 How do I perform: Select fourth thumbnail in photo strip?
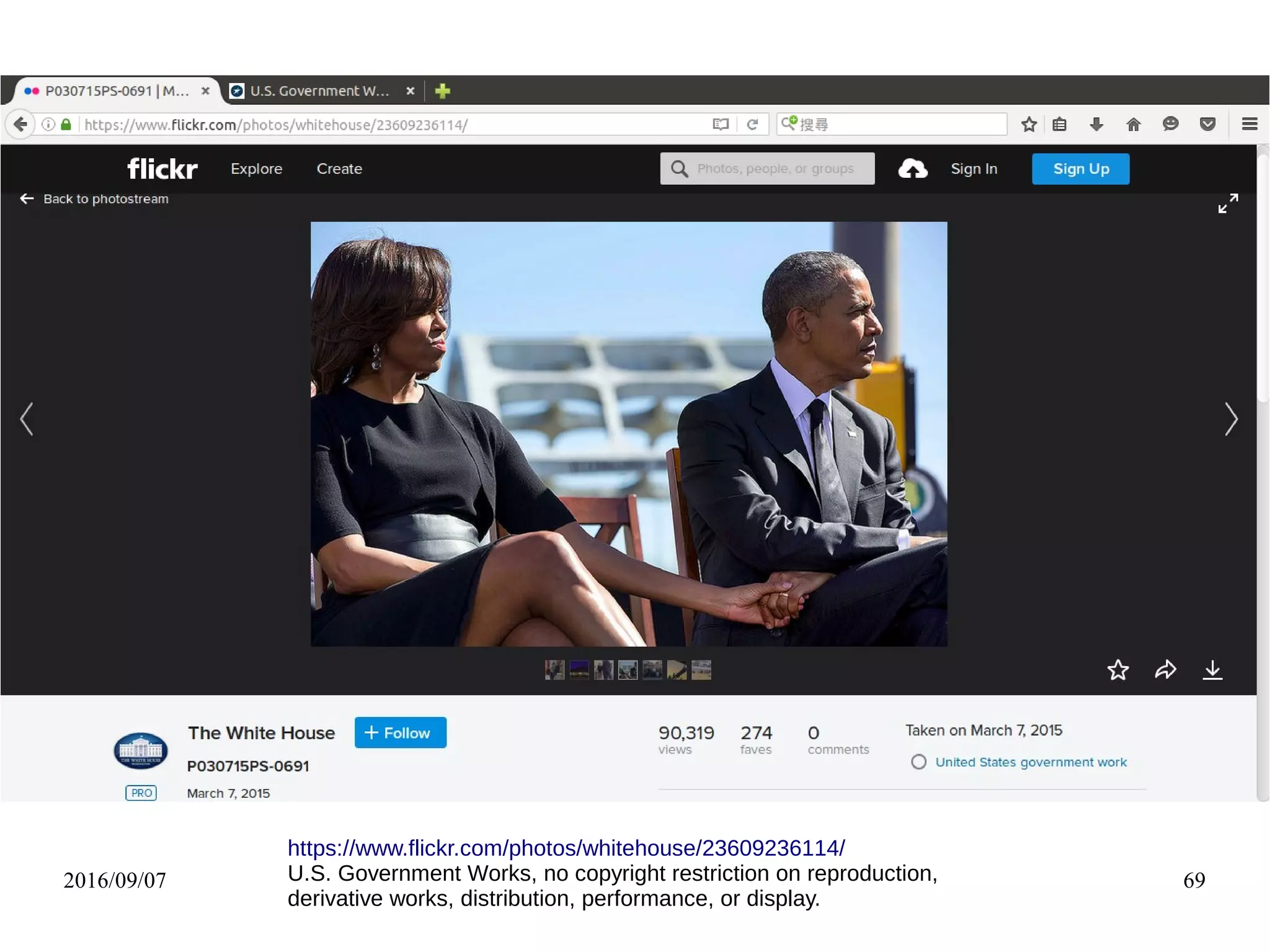tap(628, 670)
